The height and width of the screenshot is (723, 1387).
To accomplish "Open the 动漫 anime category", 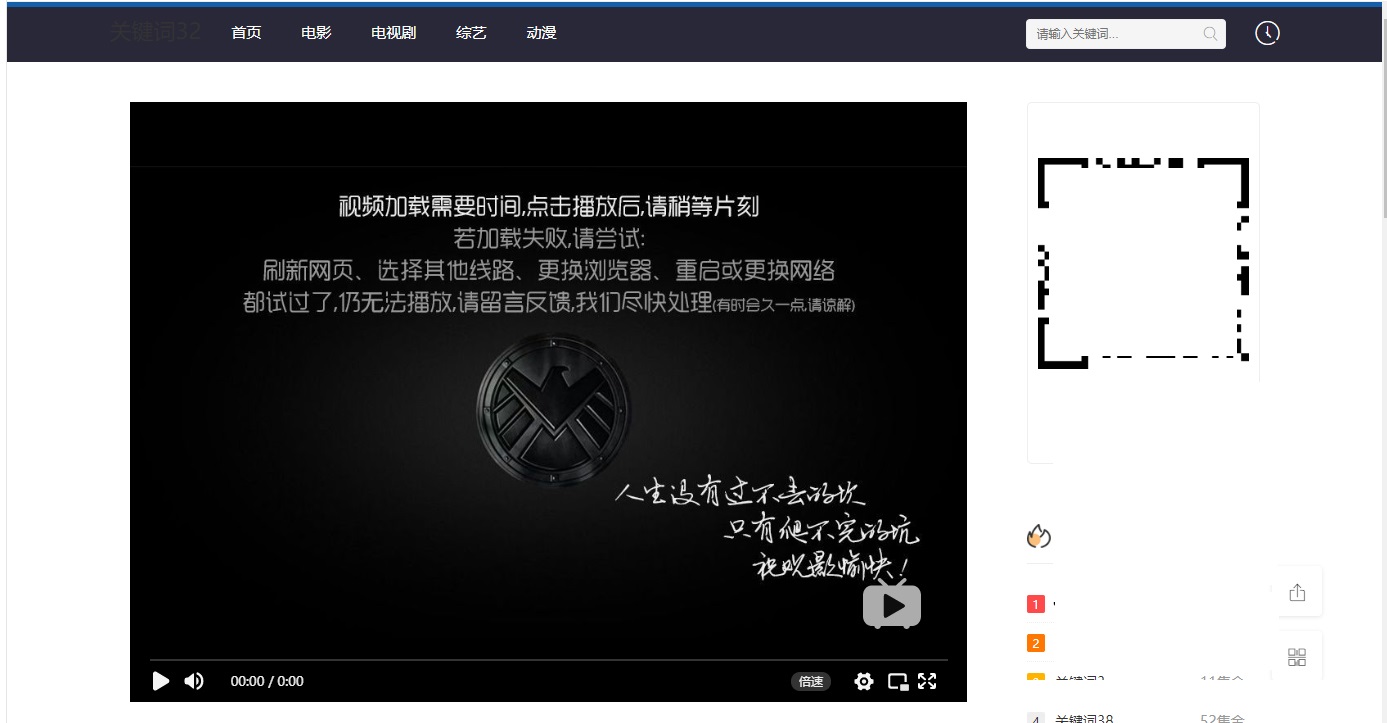I will click(x=541, y=33).
